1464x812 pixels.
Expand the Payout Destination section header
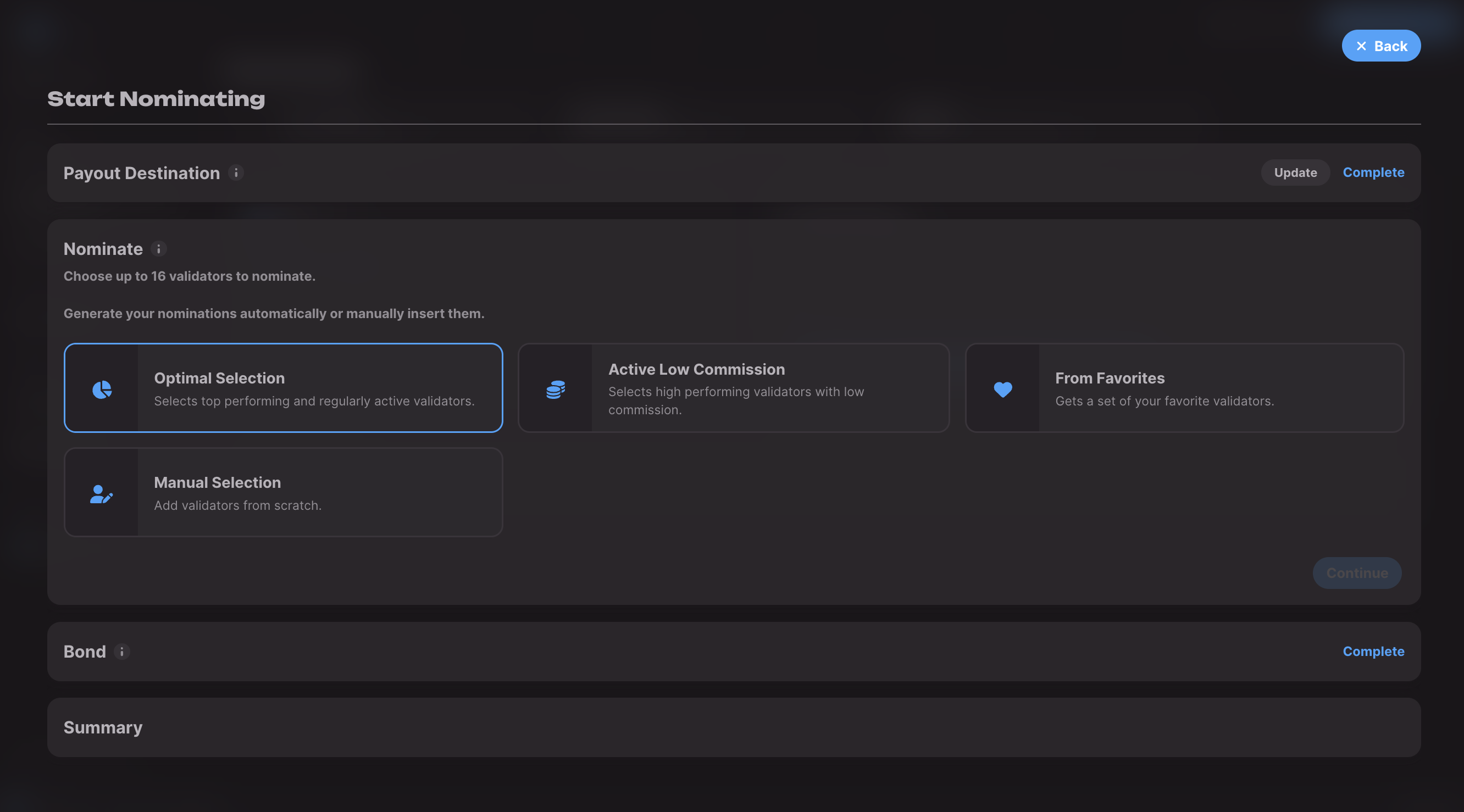pos(142,173)
